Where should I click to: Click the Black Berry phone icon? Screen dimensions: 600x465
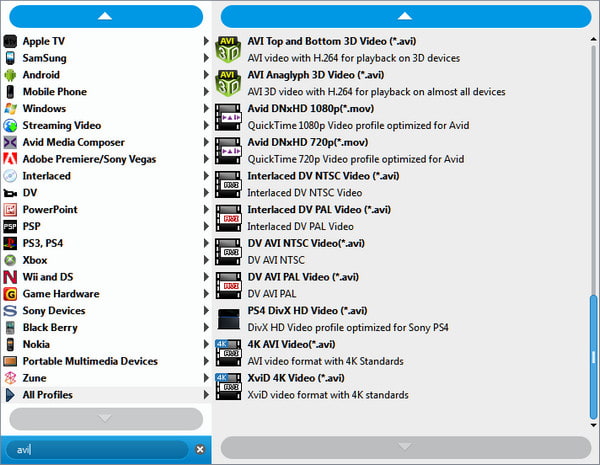click(x=10, y=328)
